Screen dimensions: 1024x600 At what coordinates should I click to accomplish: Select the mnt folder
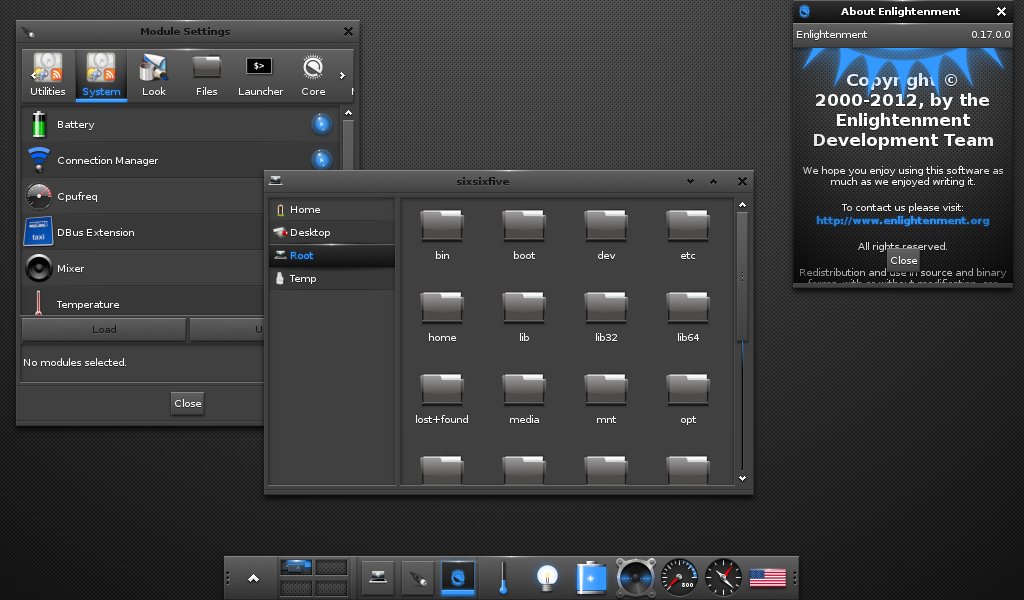tap(606, 400)
